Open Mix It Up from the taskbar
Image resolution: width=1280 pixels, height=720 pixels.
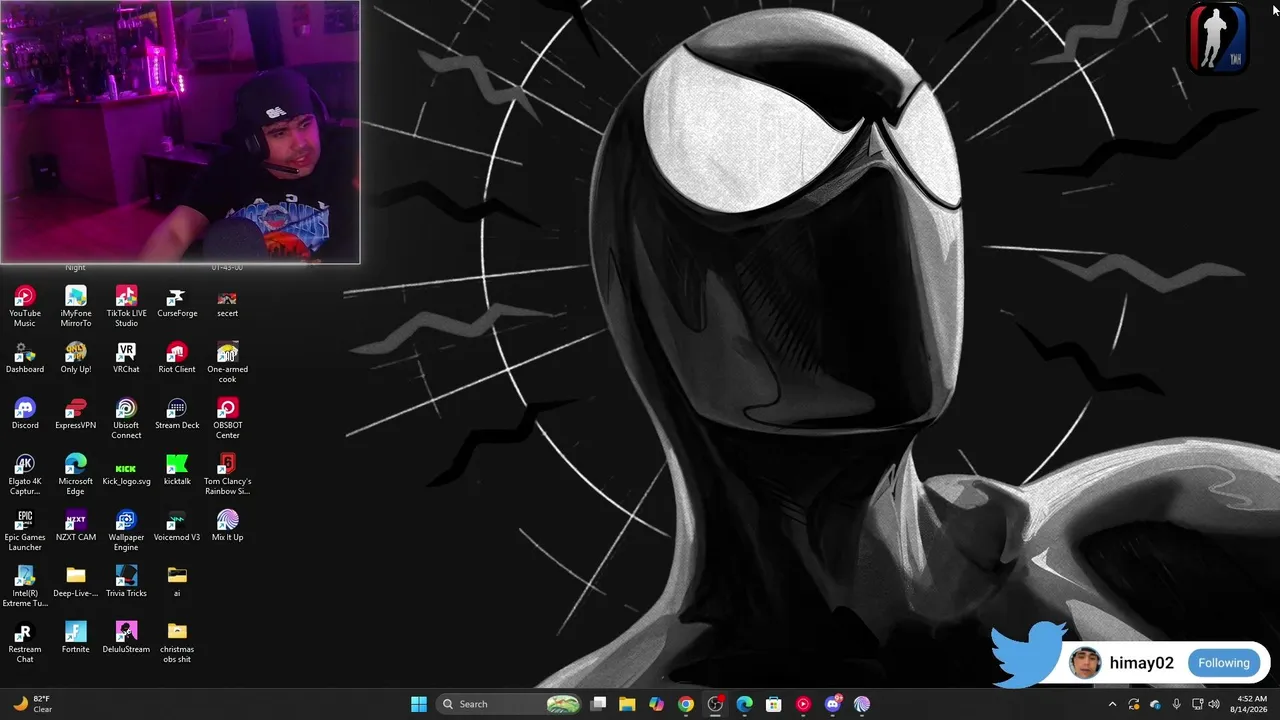pyautogui.click(x=862, y=704)
